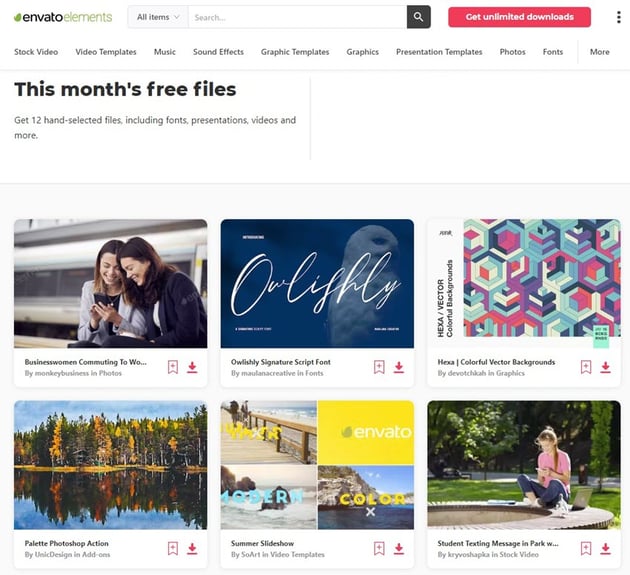Download the Businesswomen Commuting photo
The width and height of the screenshot is (630, 575).
[x=192, y=367]
